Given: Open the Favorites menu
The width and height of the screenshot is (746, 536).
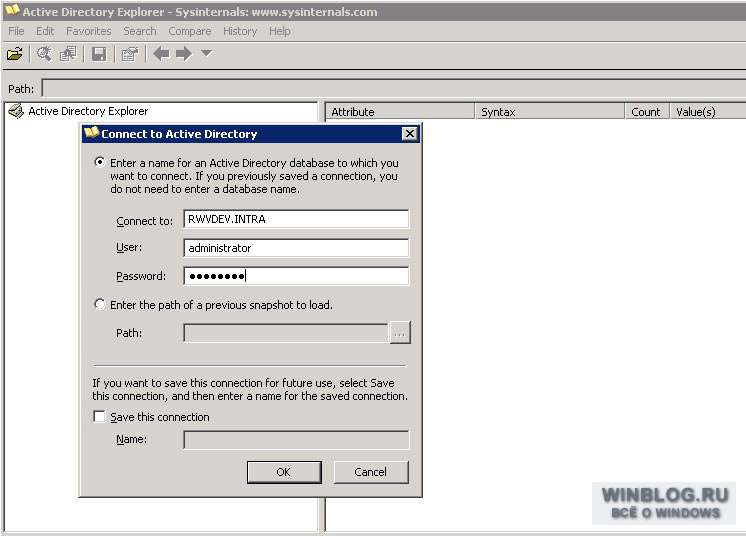Looking at the screenshot, I should click(88, 31).
